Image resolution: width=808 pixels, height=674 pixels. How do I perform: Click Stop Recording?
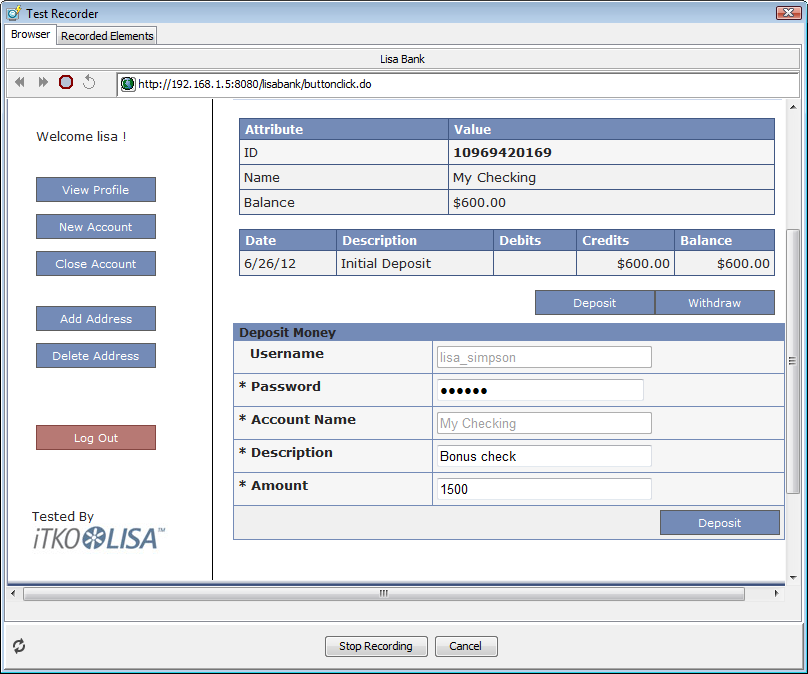[x=376, y=646]
